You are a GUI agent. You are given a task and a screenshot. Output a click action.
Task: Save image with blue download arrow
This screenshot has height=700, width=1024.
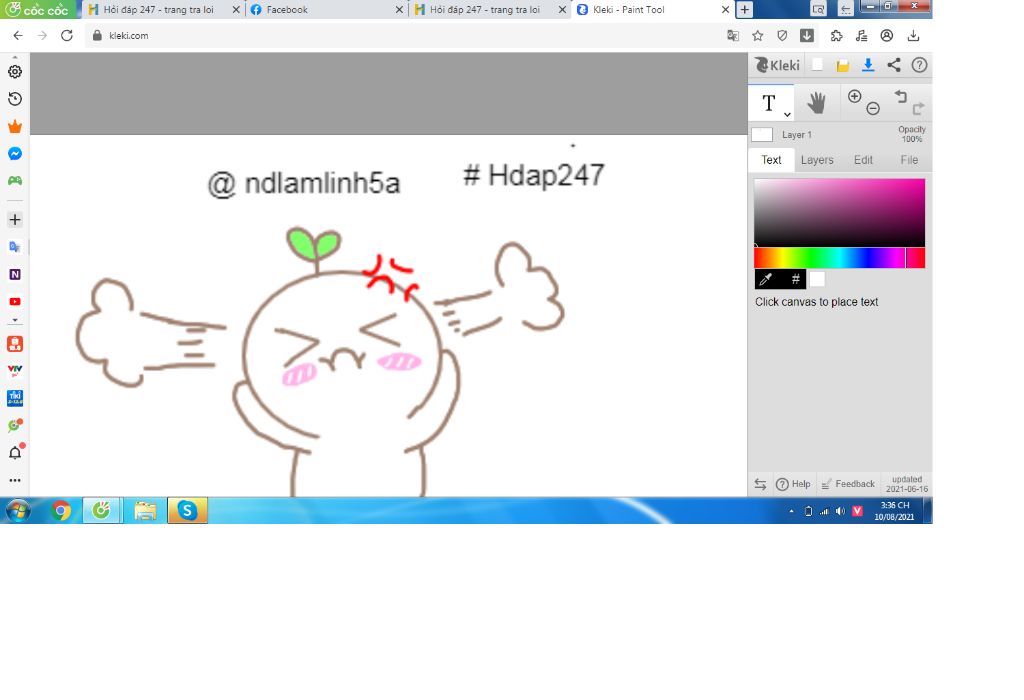[868, 65]
